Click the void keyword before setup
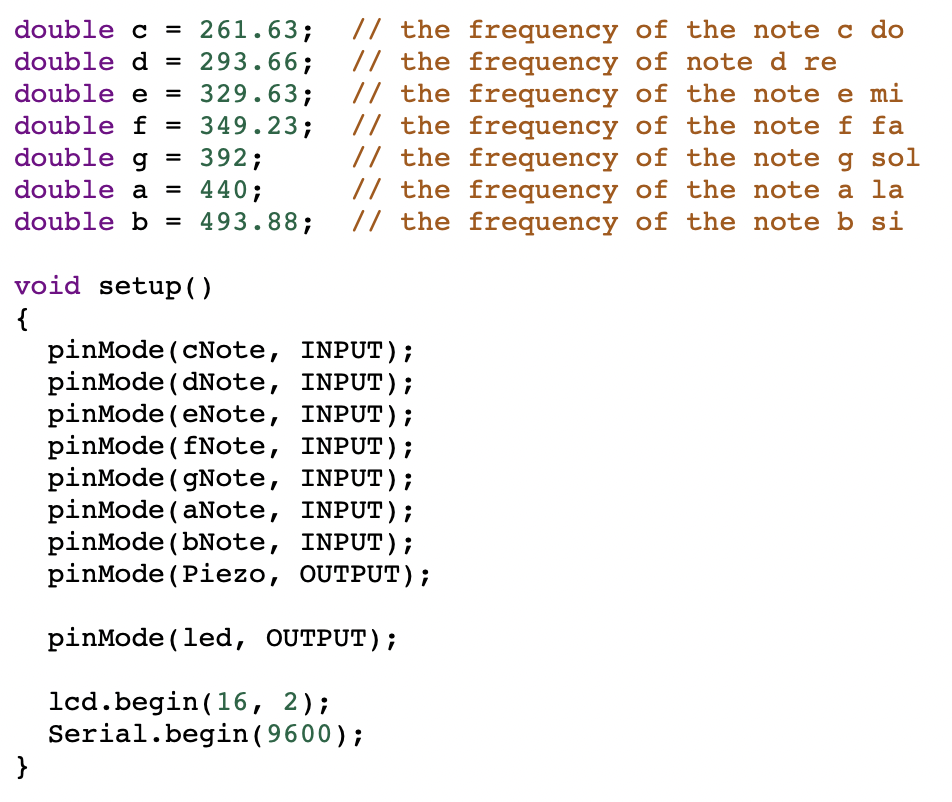 pyautogui.click(x=47, y=286)
